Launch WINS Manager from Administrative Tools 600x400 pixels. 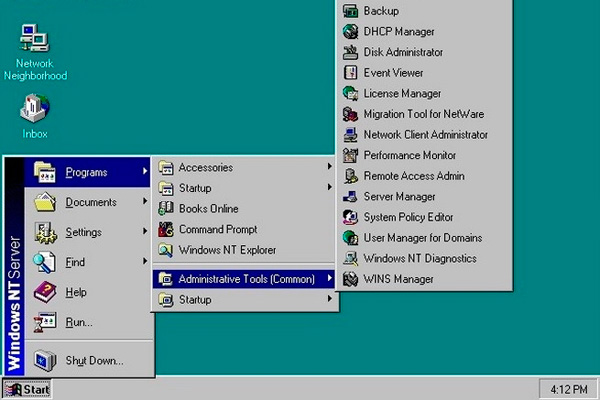(x=398, y=279)
